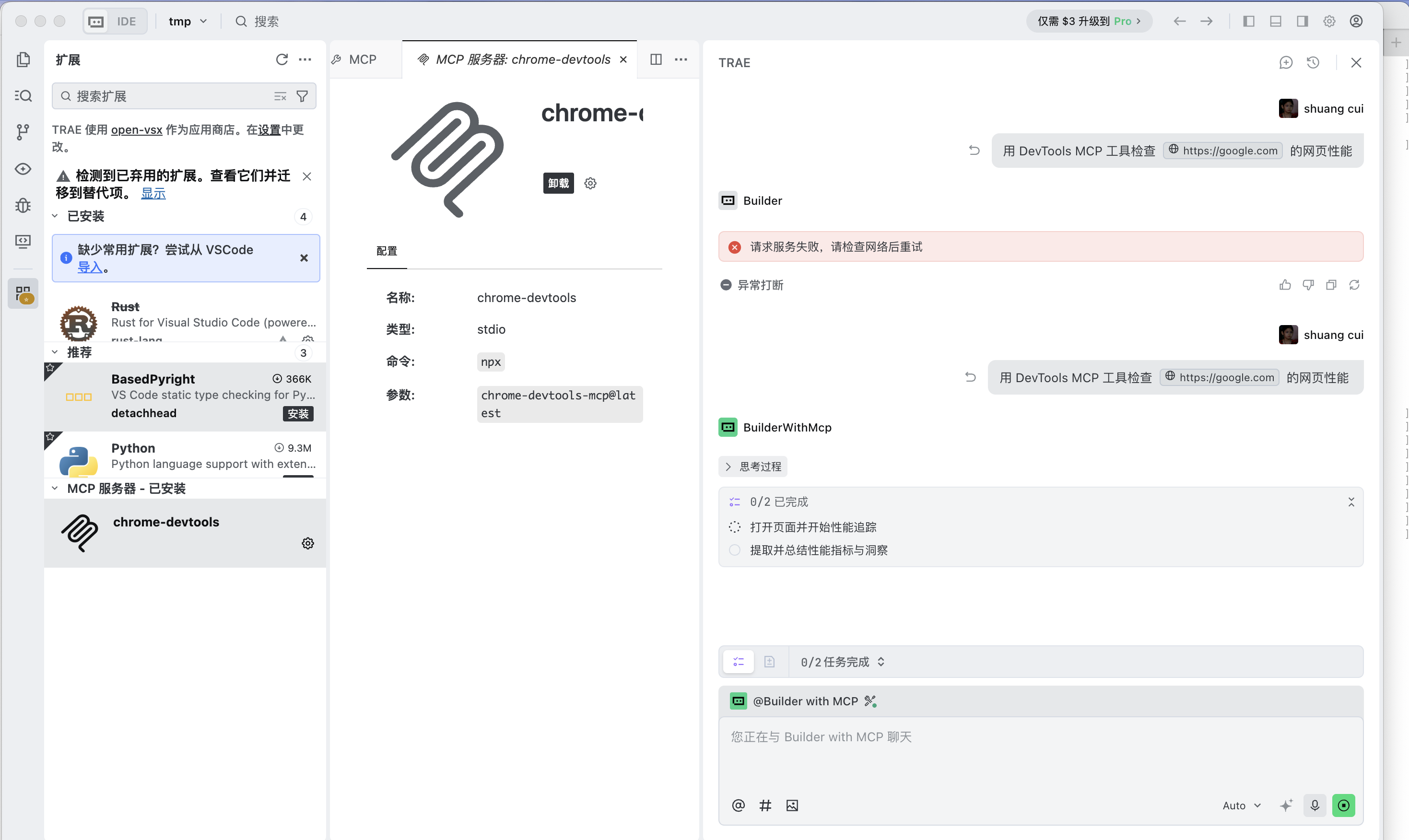Switch to the MCP tab
Image resolution: width=1409 pixels, height=840 pixels.
362,59
